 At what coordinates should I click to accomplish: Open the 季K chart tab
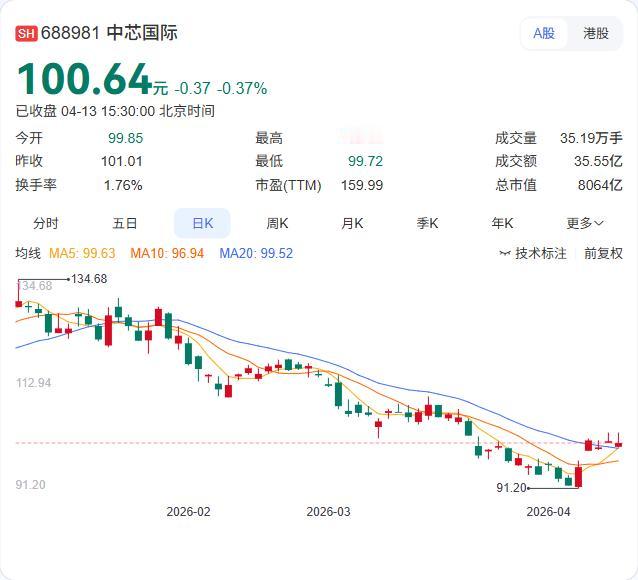[427, 223]
